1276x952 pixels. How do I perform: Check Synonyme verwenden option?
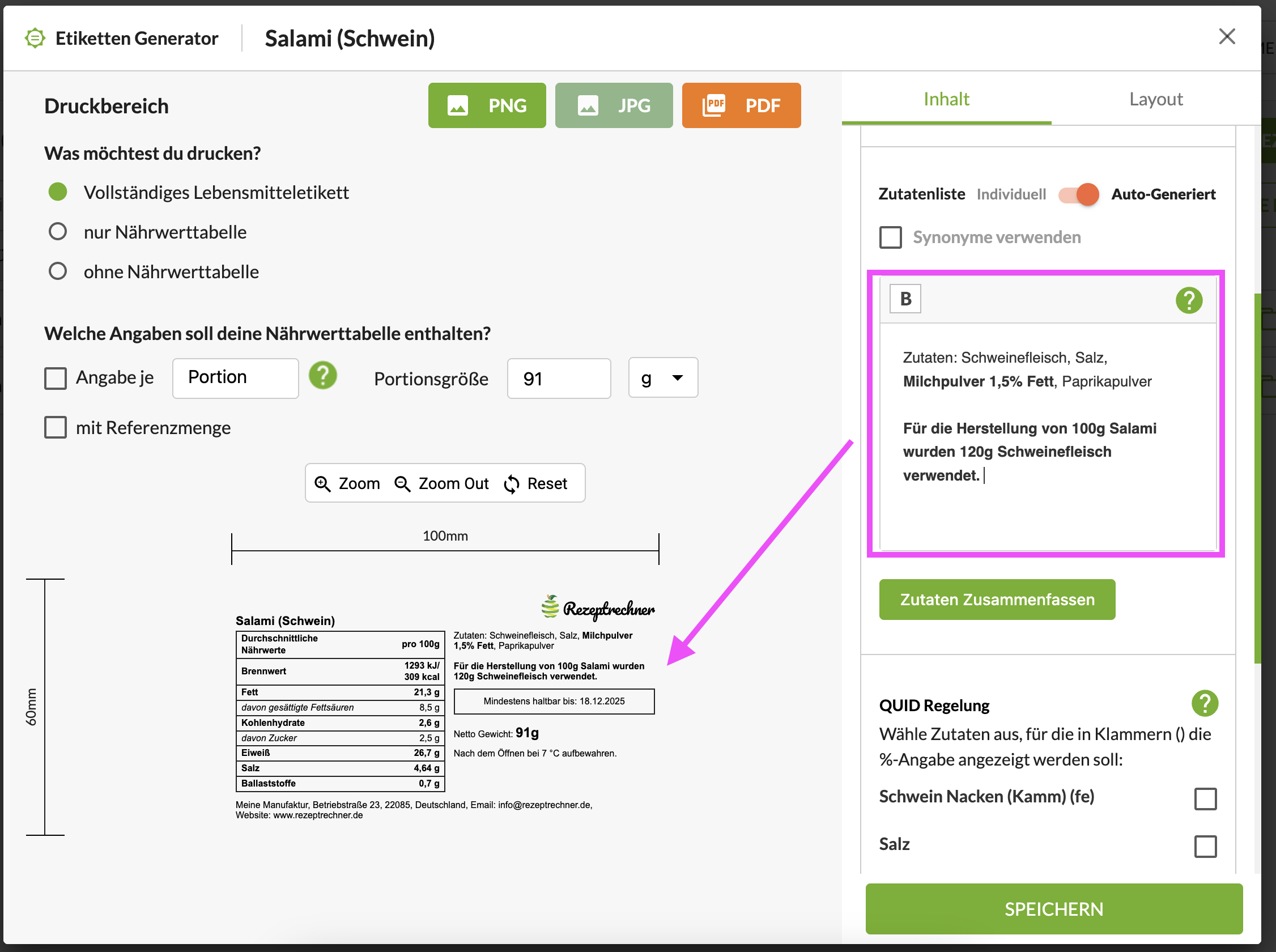(x=890, y=237)
